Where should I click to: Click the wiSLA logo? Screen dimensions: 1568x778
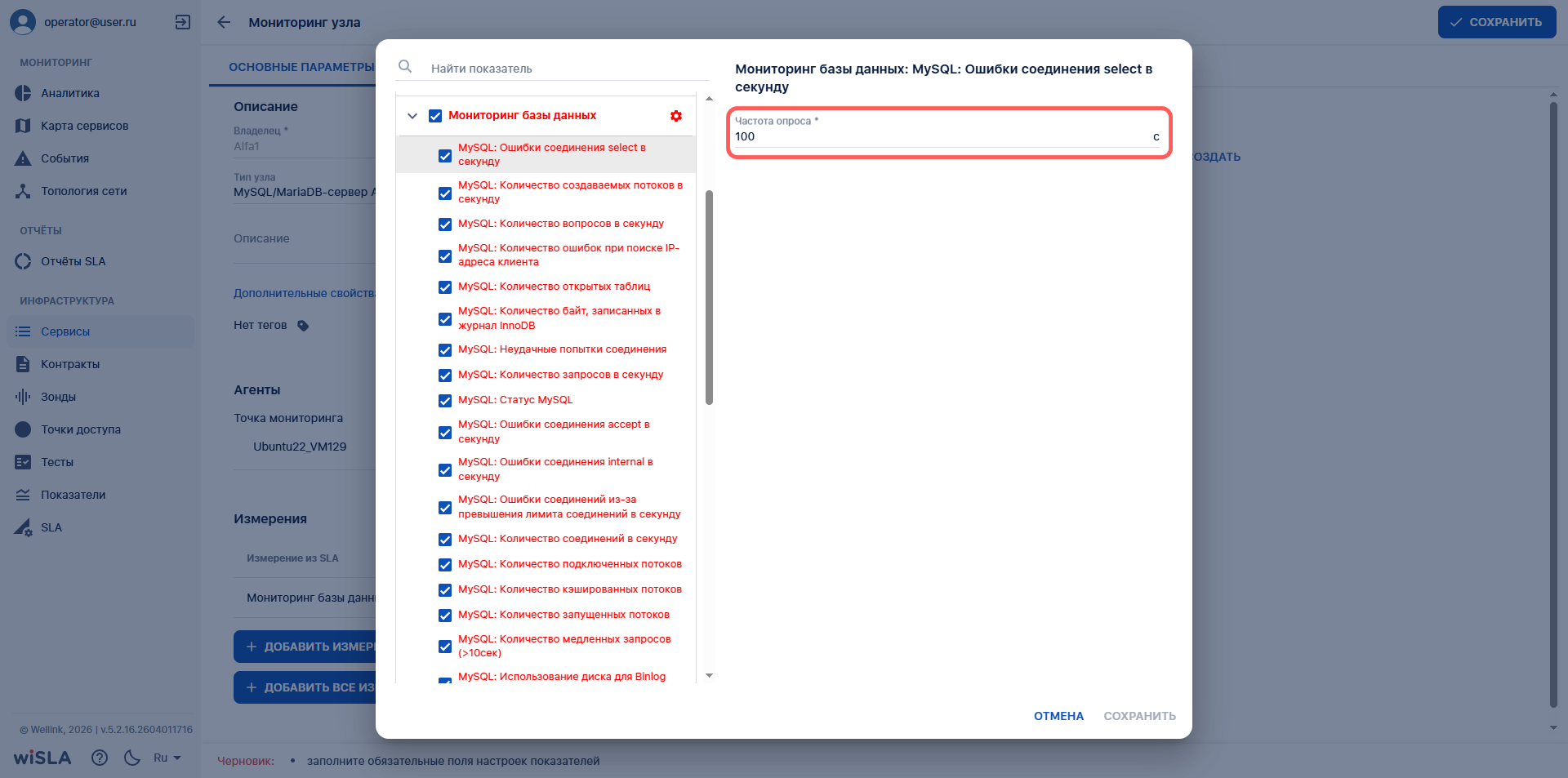pos(42,758)
